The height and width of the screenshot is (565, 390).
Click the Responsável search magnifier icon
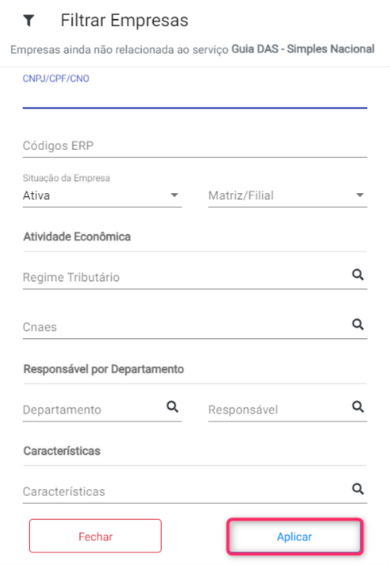[358, 407]
